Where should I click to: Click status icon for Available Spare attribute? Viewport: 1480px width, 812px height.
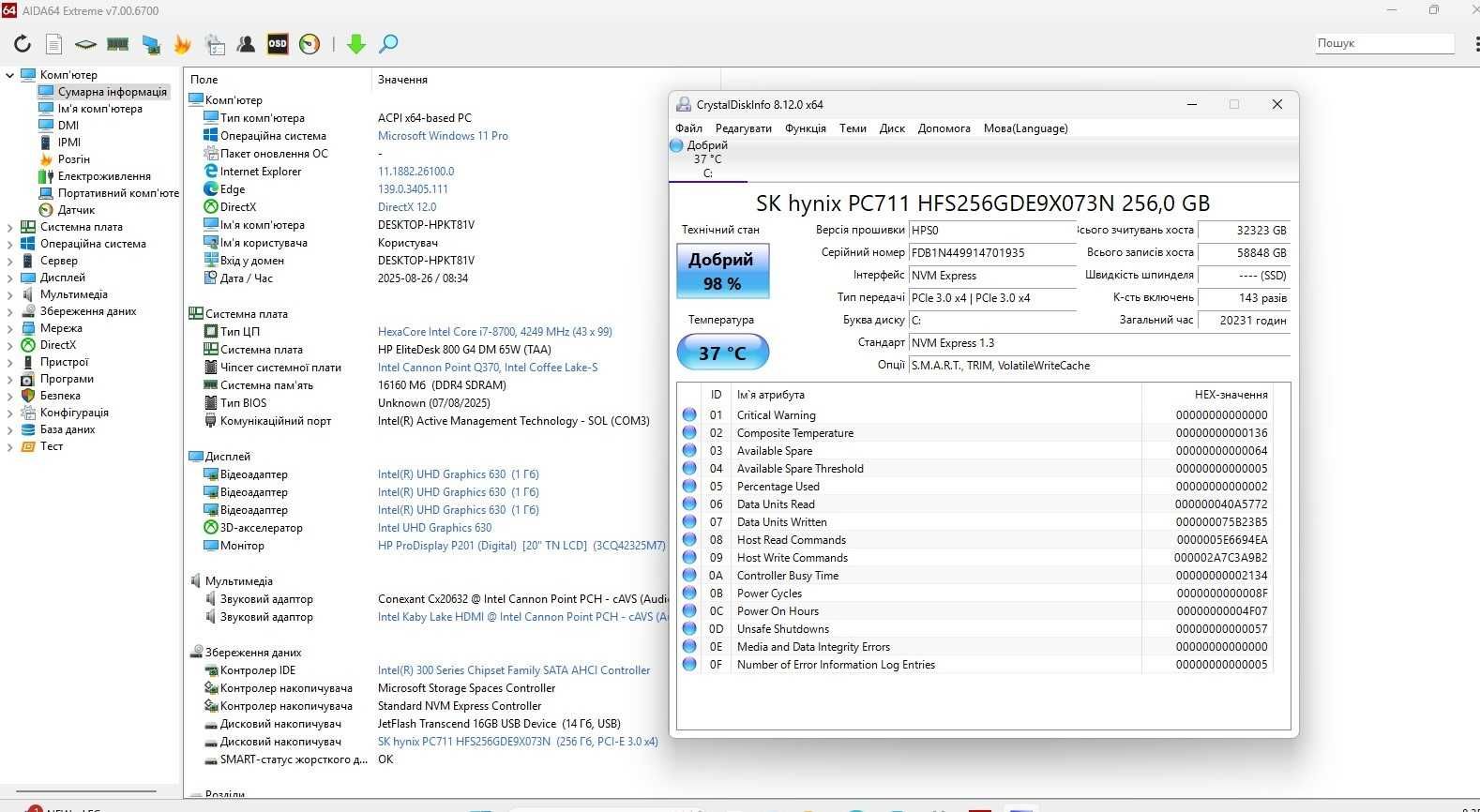point(689,450)
